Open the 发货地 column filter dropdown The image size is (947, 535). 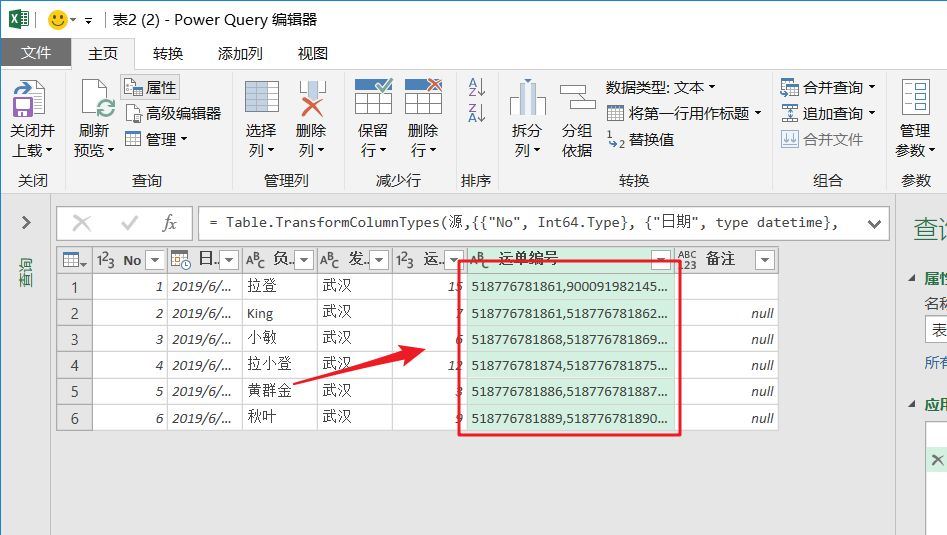pos(379,260)
